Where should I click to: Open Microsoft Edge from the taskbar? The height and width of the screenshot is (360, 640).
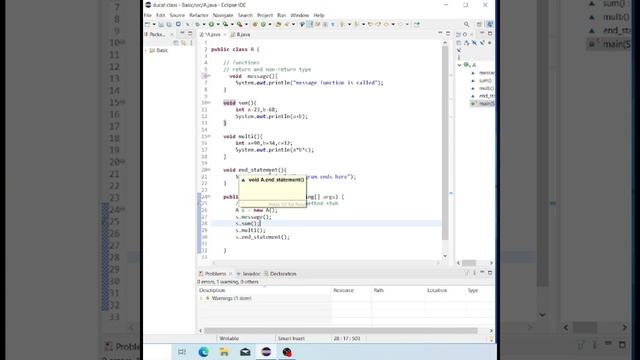point(203,352)
